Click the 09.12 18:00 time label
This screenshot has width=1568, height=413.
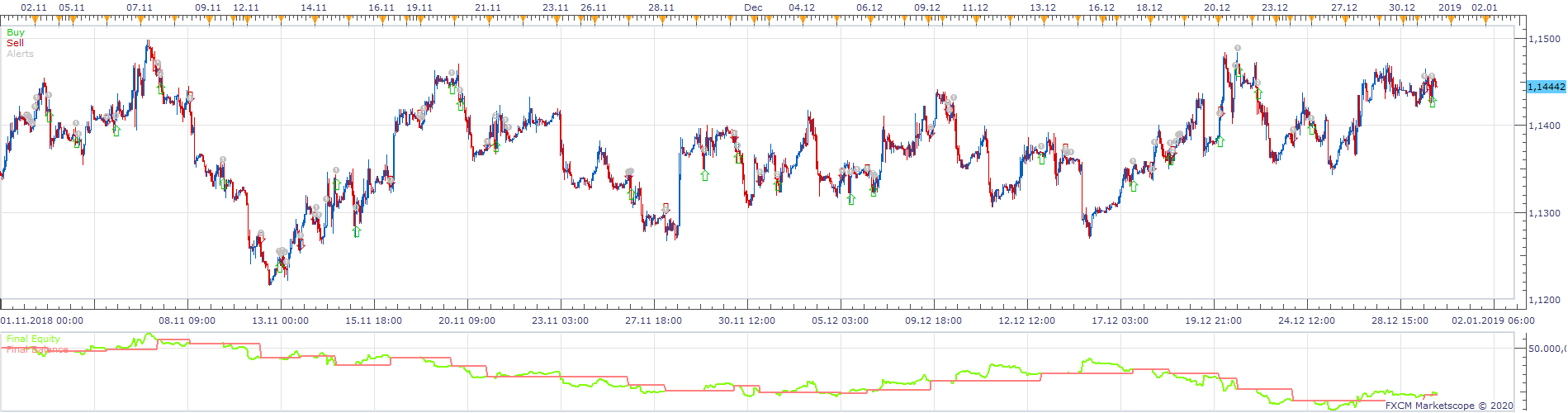[934, 320]
